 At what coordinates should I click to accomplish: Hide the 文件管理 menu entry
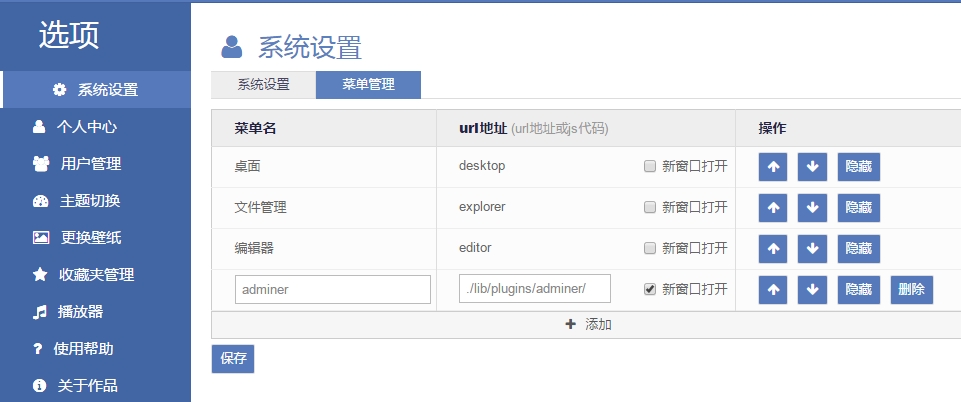pyautogui.click(x=859, y=208)
